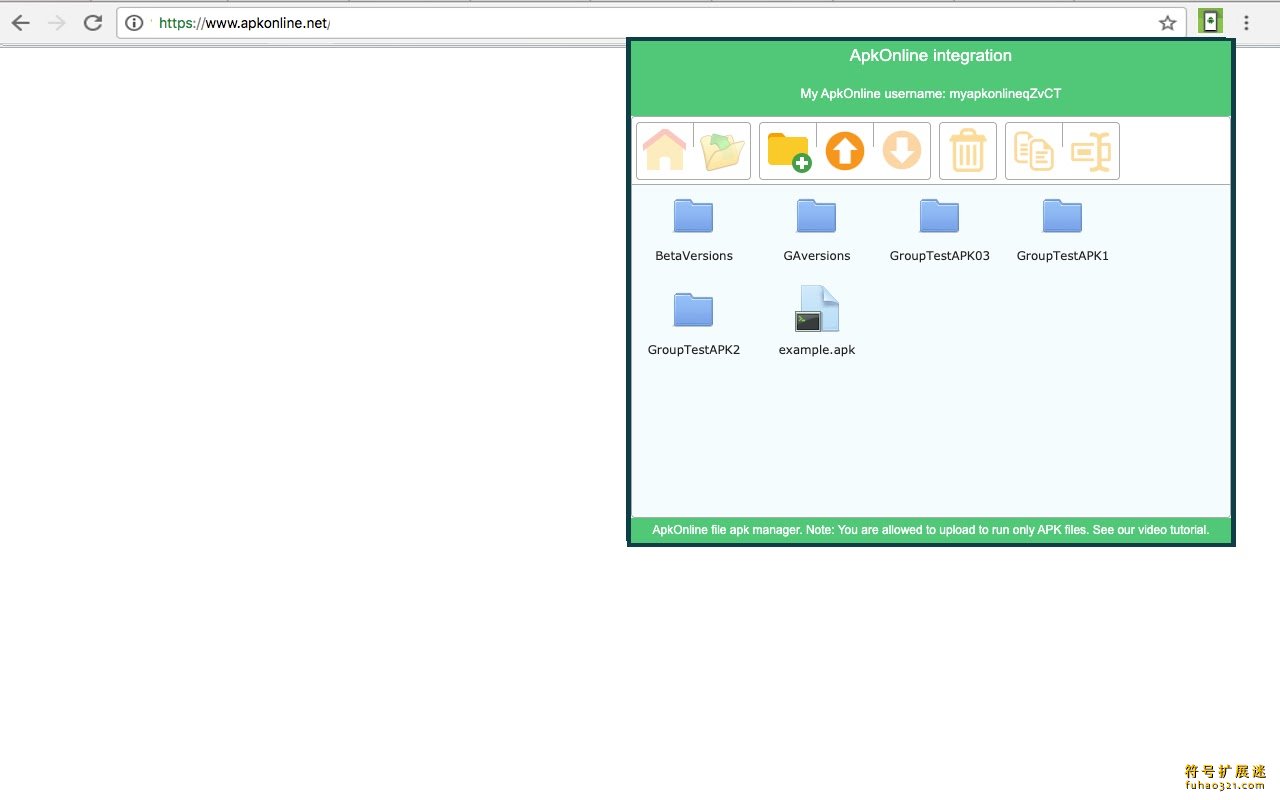Click the Home icon in file manager

tap(665, 151)
